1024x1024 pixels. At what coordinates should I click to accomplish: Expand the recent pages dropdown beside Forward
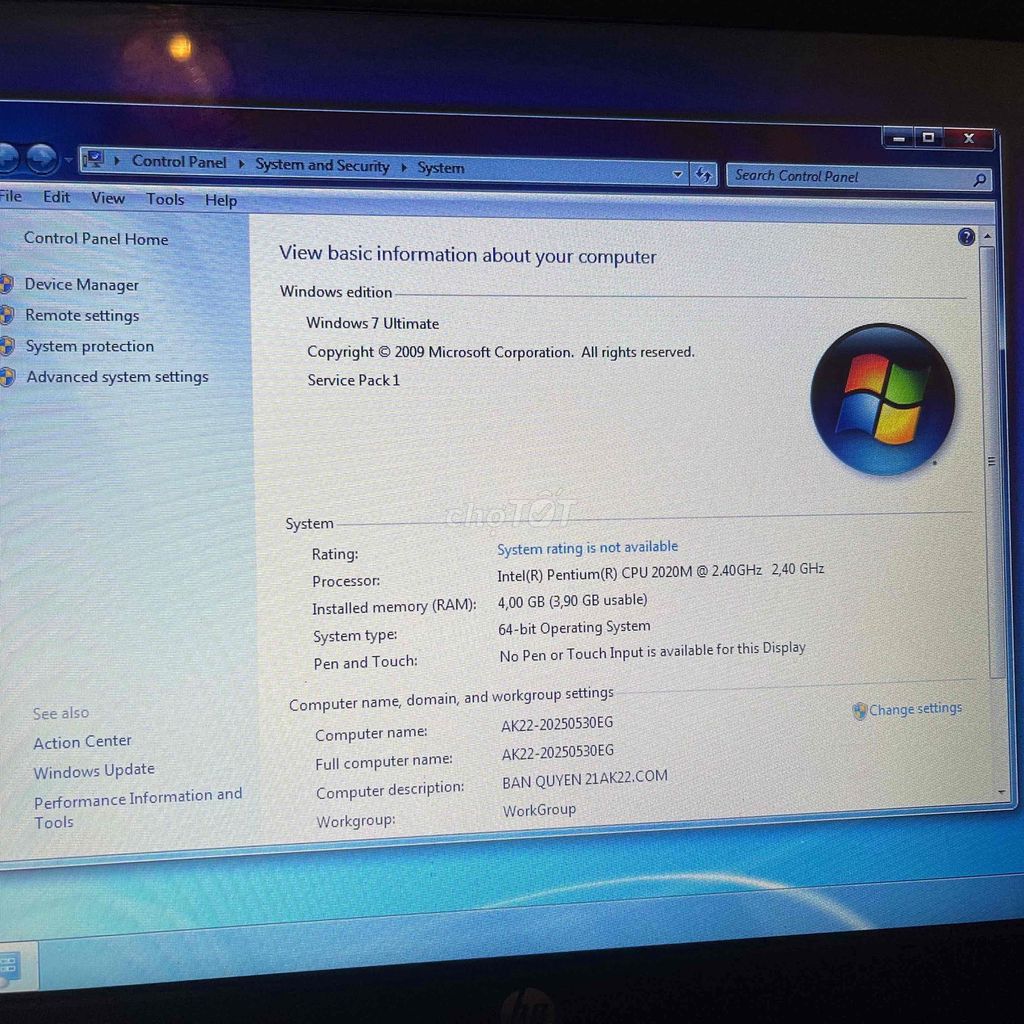point(68,160)
